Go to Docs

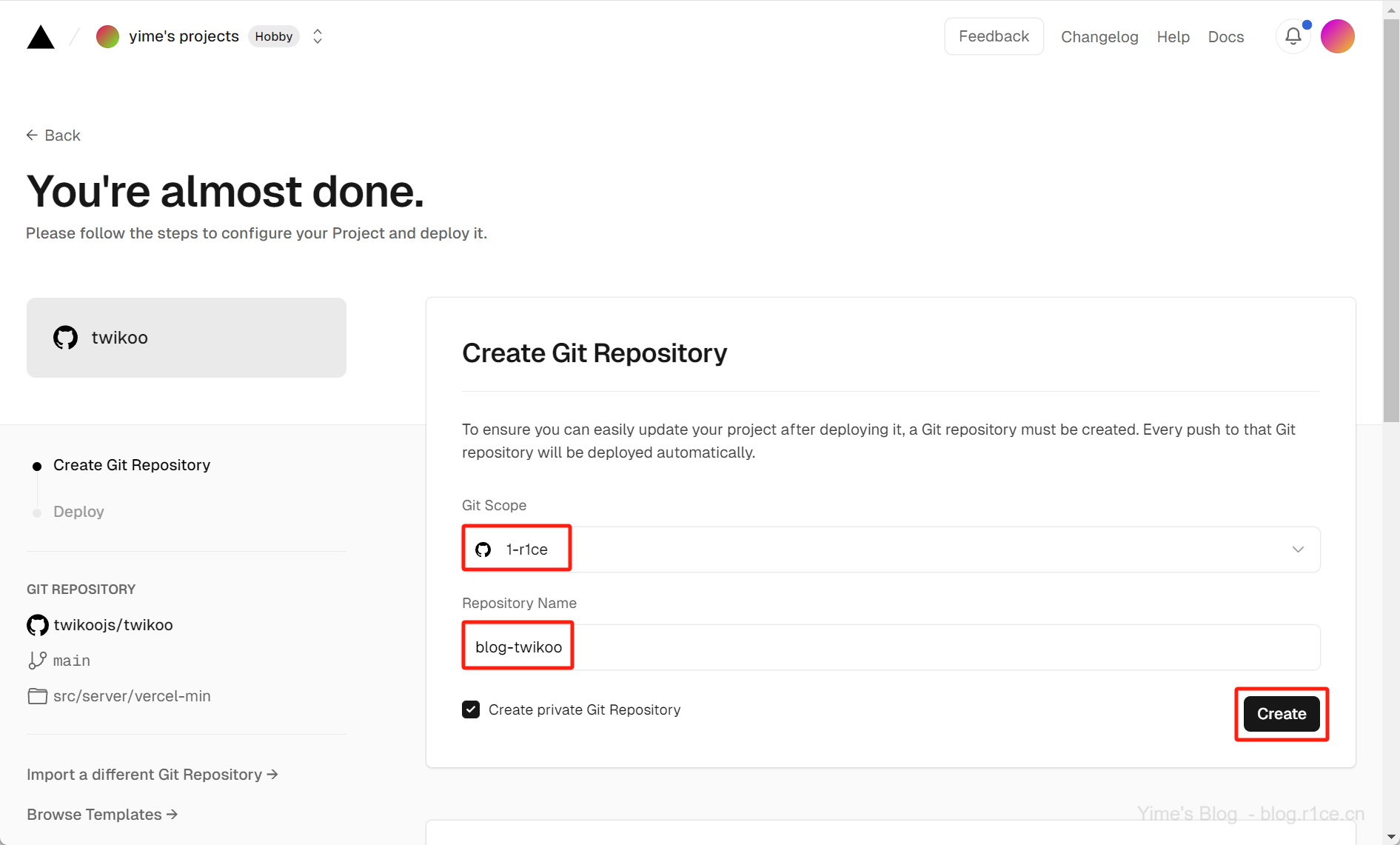(1225, 37)
